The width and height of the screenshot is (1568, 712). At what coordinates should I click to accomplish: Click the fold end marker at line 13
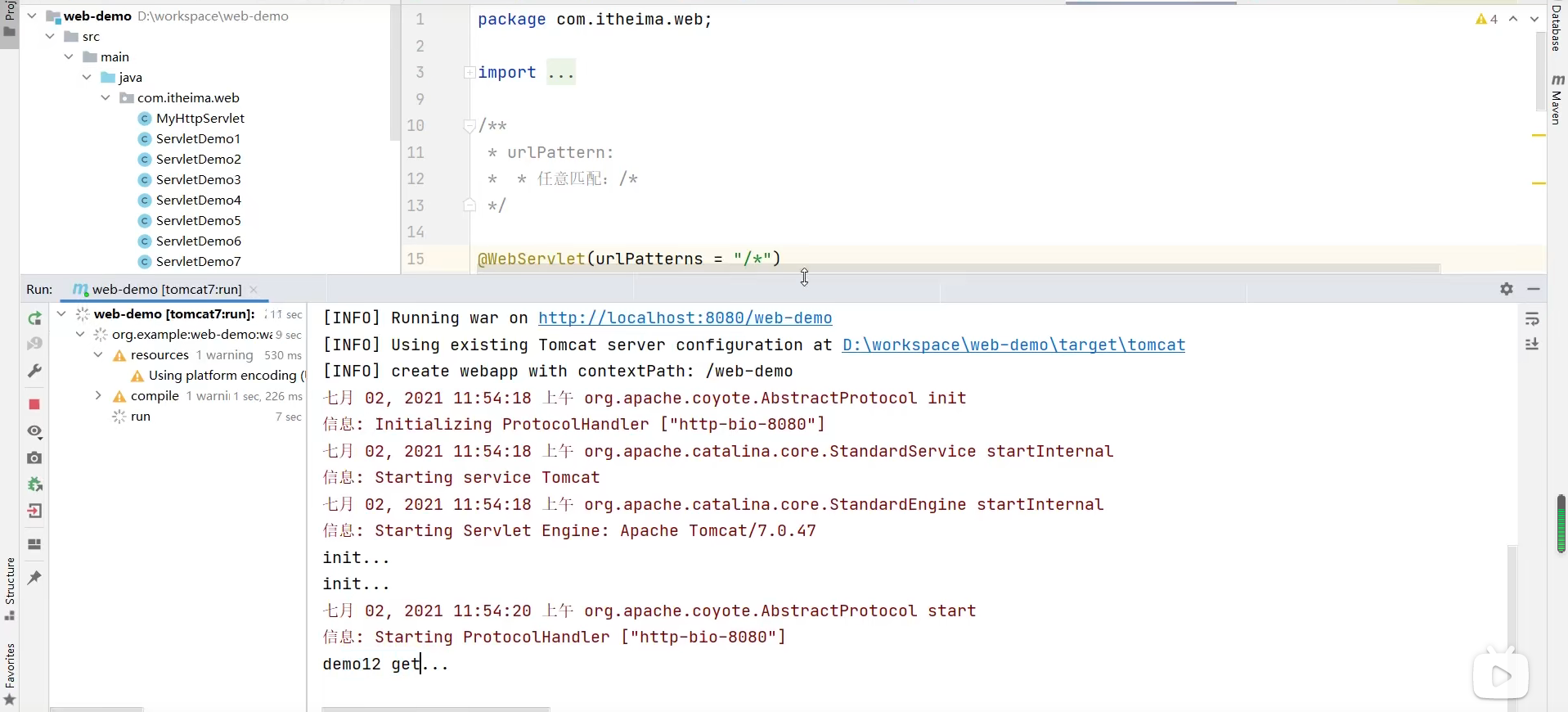(470, 205)
